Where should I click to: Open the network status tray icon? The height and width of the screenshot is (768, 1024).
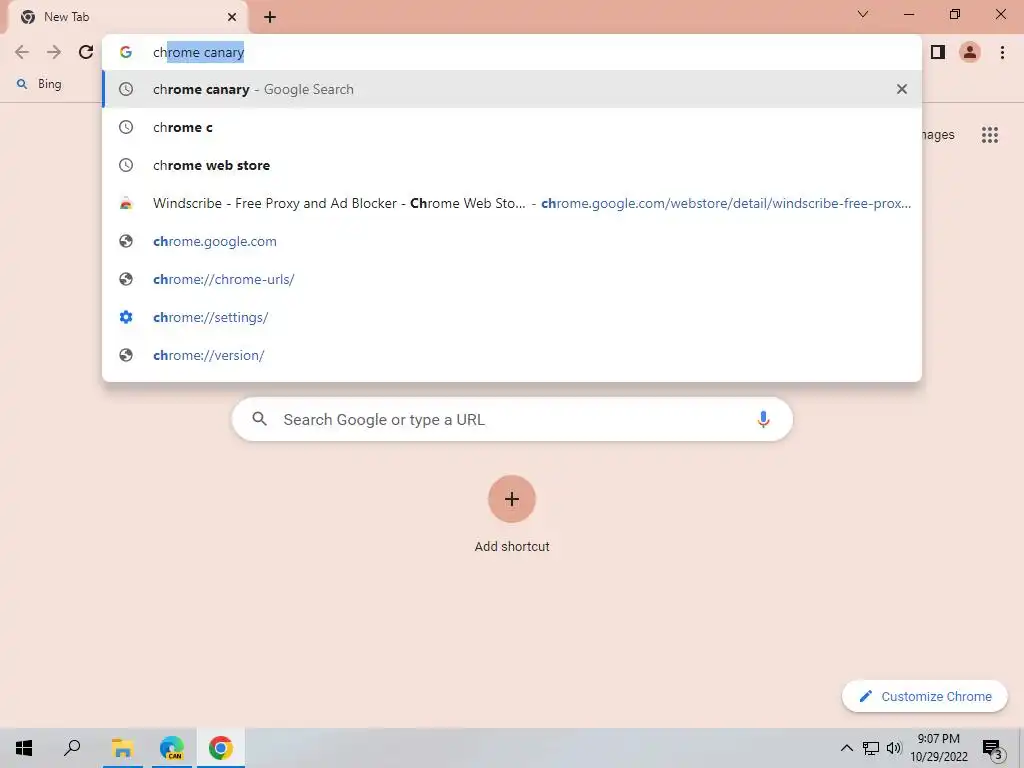point(871,748)
